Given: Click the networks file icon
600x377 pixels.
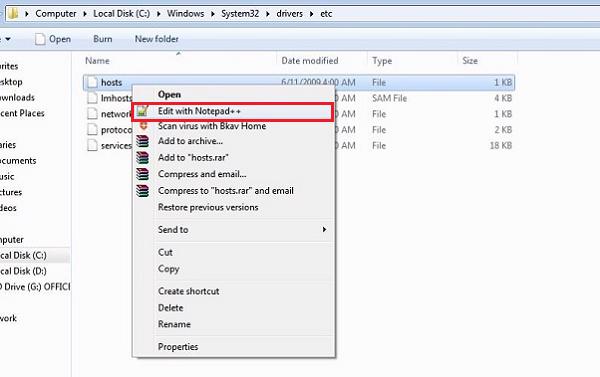Looking at the screenshot, I should tap(92, 114).
